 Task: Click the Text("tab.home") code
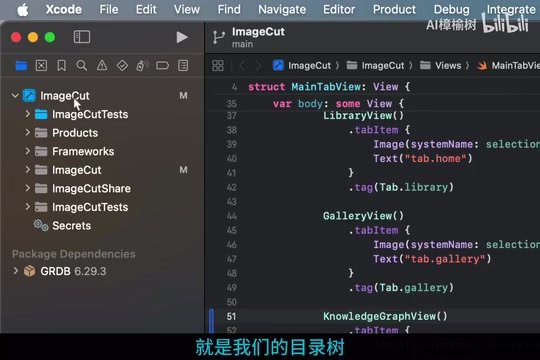(x=423, y=158)
